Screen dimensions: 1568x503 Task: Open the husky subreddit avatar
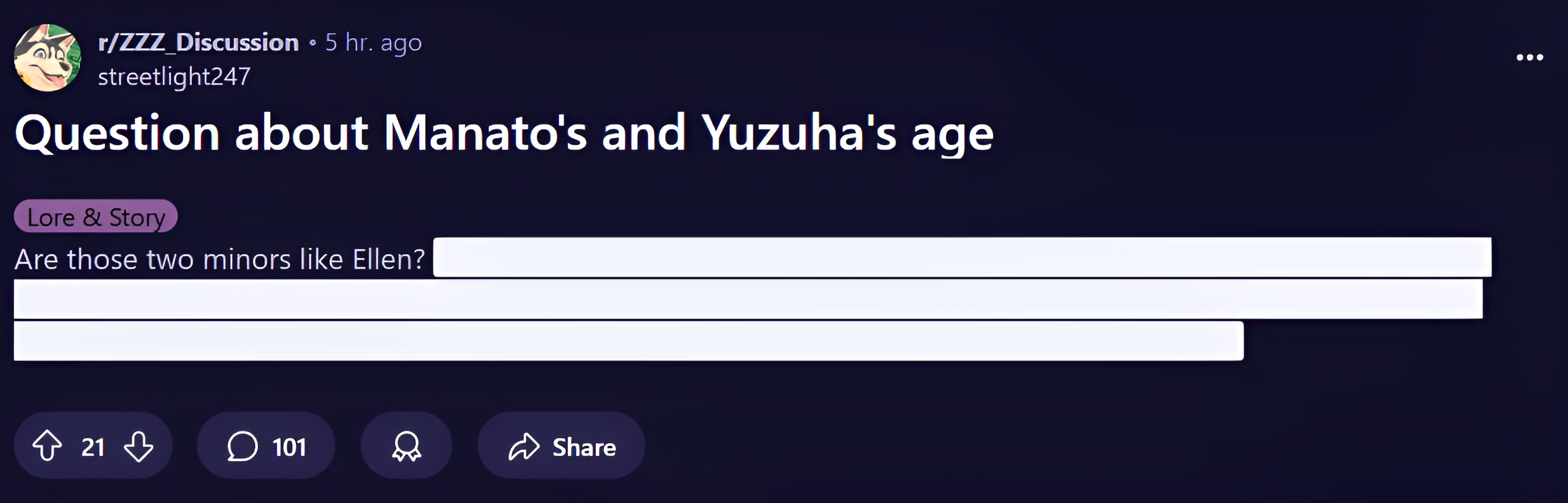pos(48,58)
